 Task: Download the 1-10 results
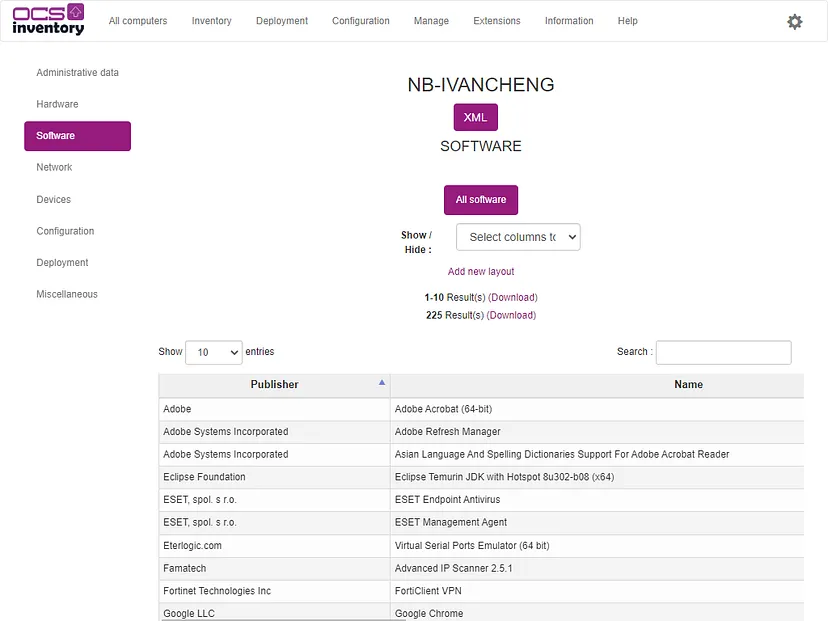click(x=513, y=297)
